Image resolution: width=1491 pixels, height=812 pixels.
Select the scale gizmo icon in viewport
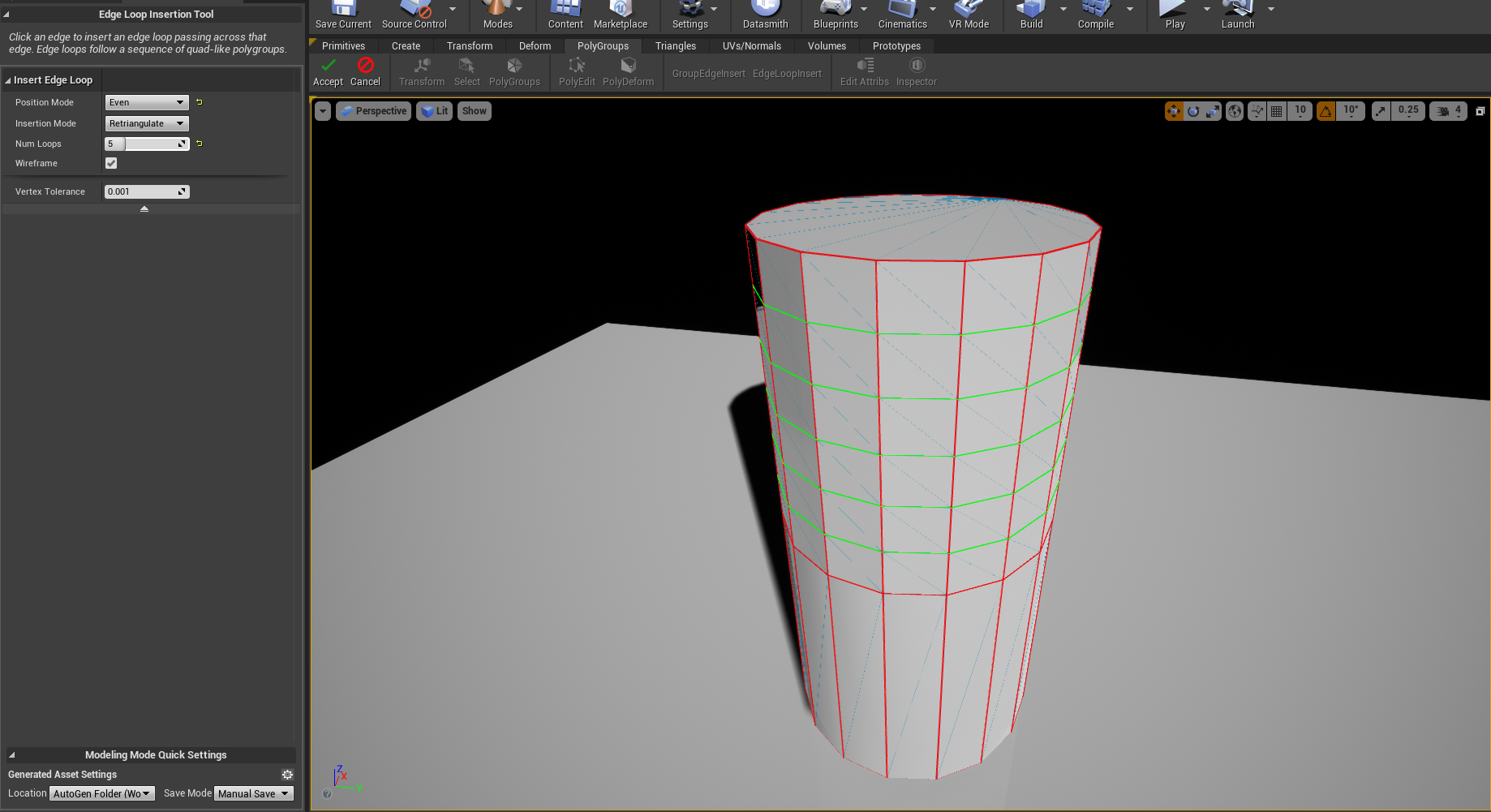pos(1213,111)
